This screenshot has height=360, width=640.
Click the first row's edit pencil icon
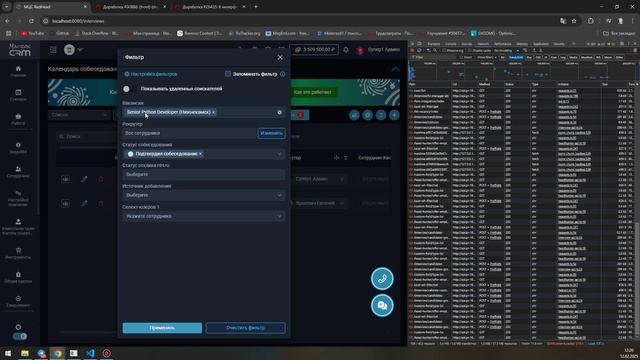click(84, 179)
